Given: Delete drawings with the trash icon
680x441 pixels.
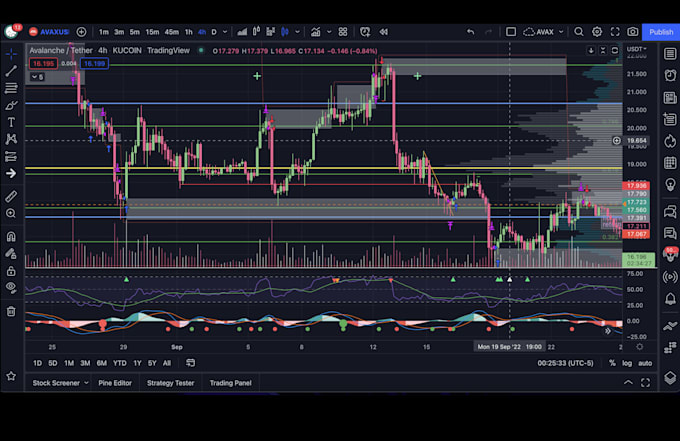Looking at the screenshot, I should tap(11, 311).
